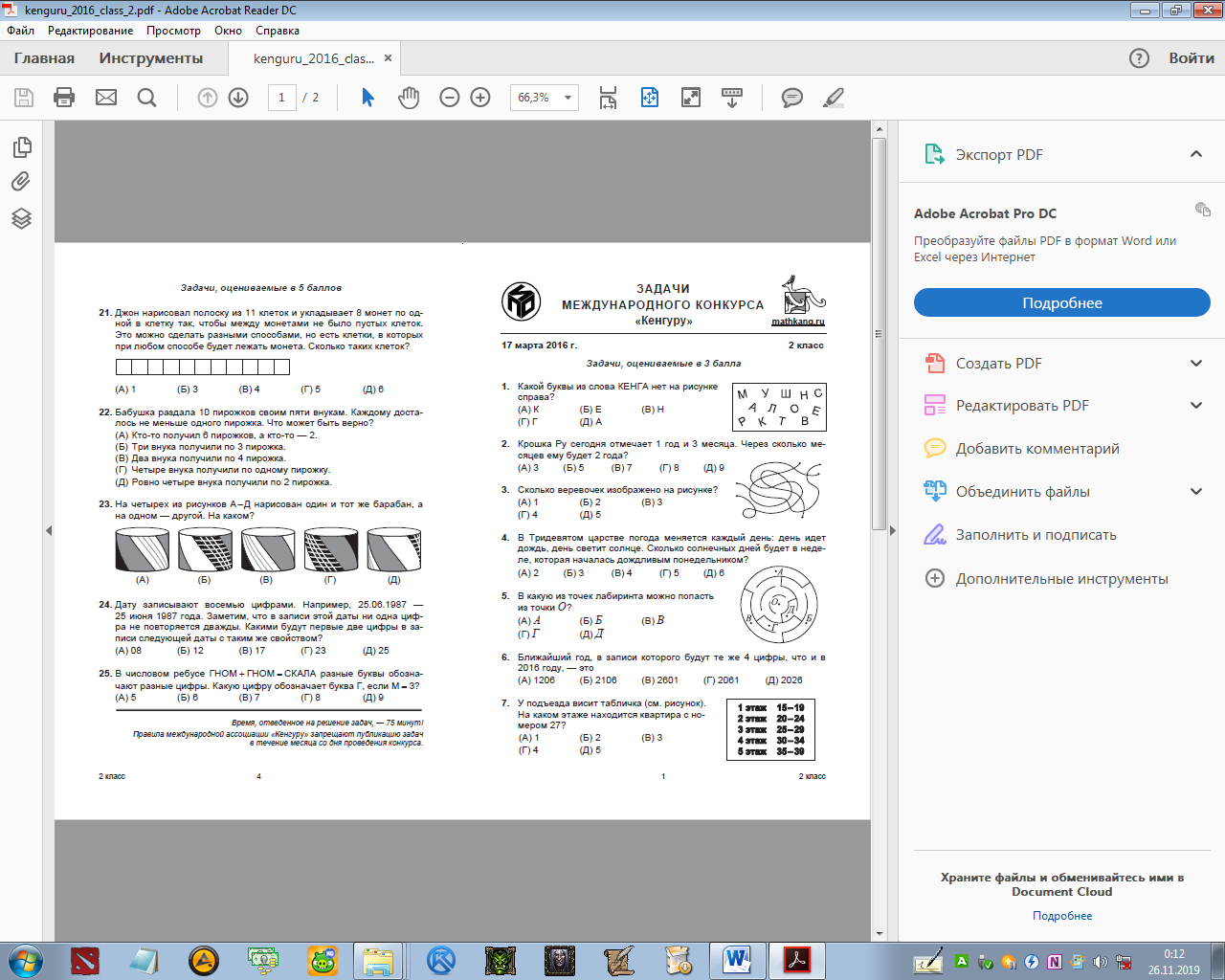Click the vertical scrollbar thumb

tap(879, 334)
